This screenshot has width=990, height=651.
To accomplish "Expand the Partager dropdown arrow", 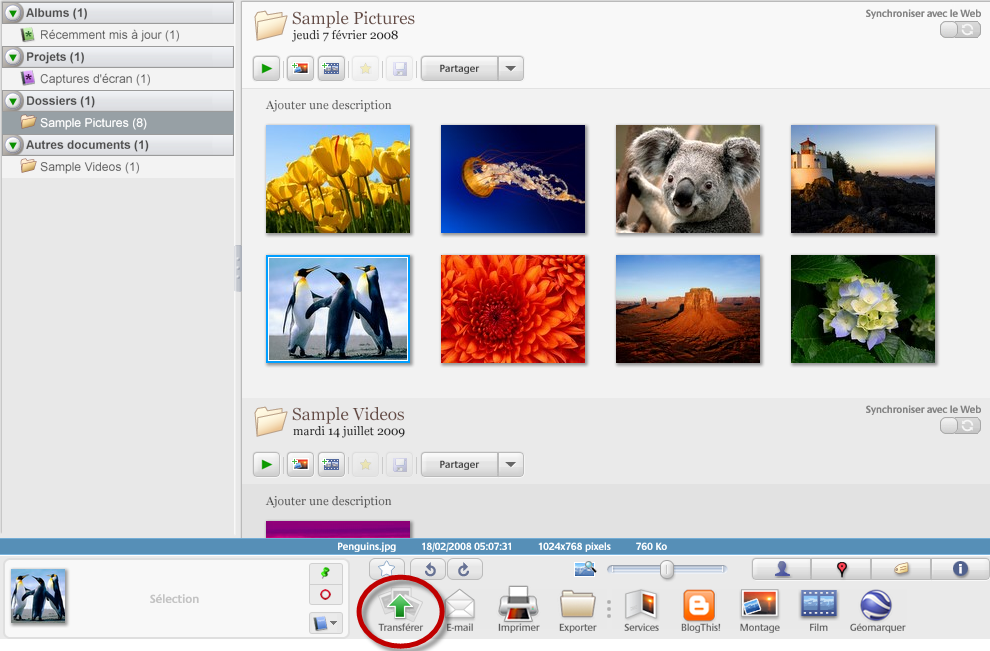I will [x=510, y=68].
